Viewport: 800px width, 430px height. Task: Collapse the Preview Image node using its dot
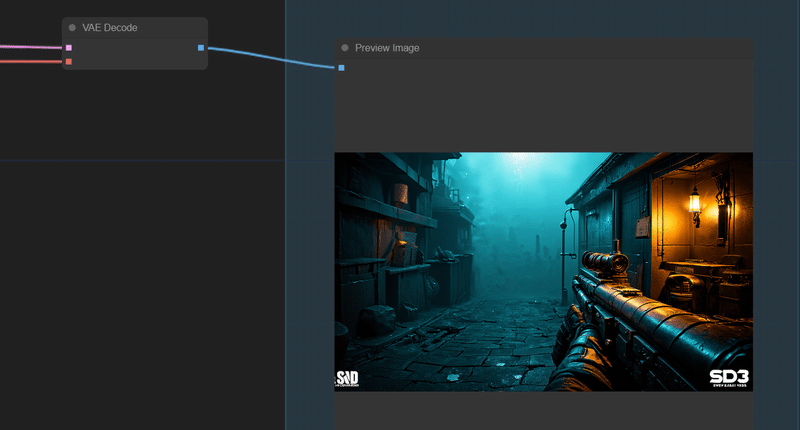coord(345,47)
